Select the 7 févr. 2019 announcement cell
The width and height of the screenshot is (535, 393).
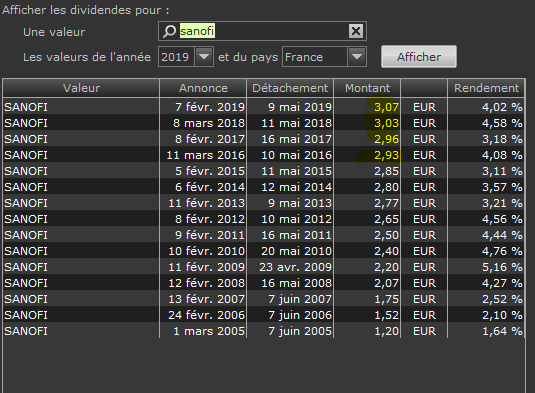(203, 107)
